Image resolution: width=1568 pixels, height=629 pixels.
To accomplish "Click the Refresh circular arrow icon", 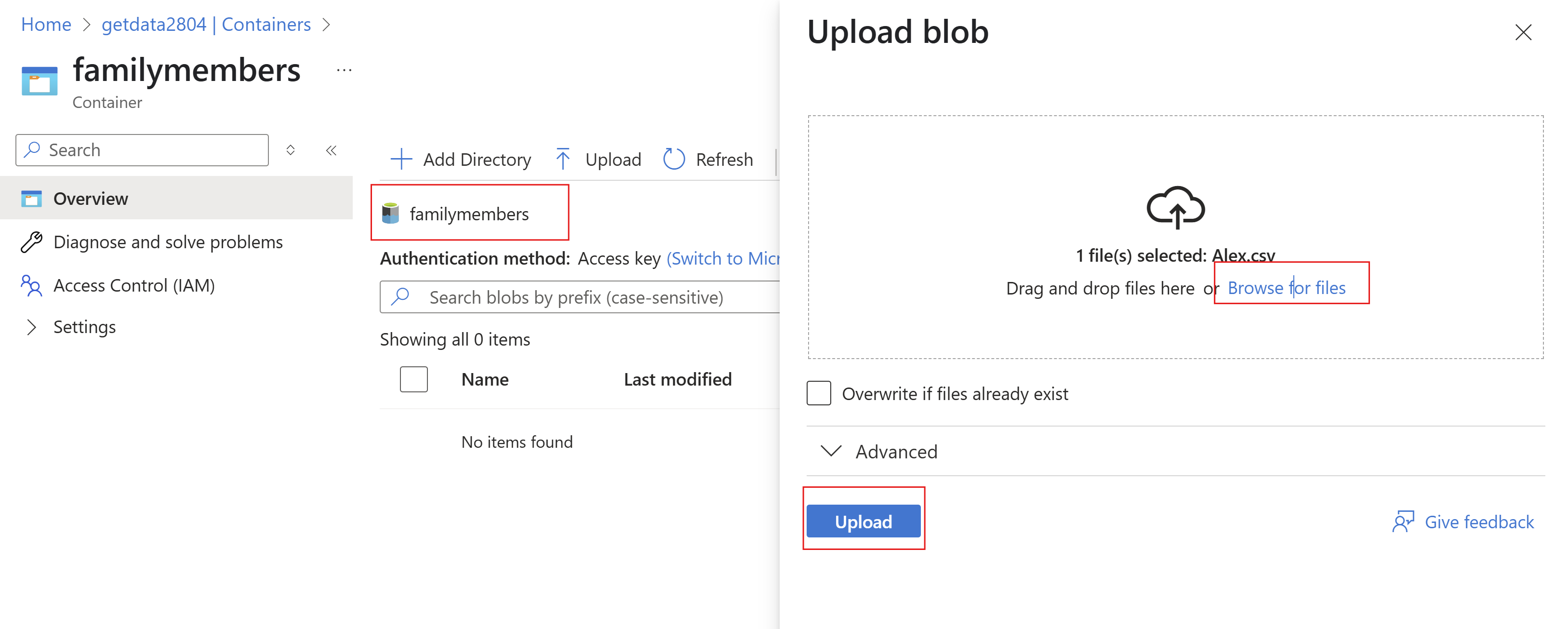I will [674, 160].
